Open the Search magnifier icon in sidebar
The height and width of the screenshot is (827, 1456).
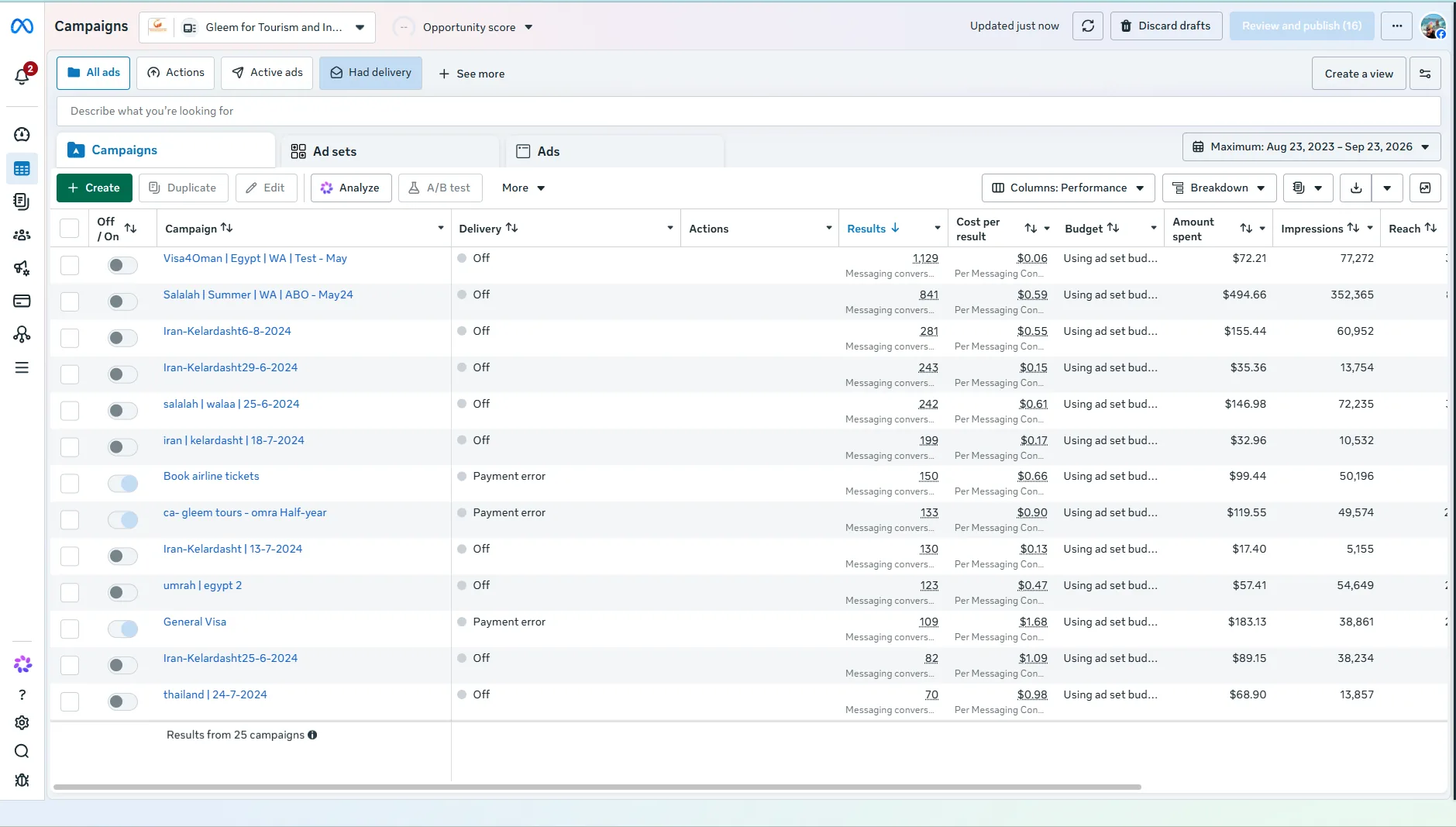(22, 751)
